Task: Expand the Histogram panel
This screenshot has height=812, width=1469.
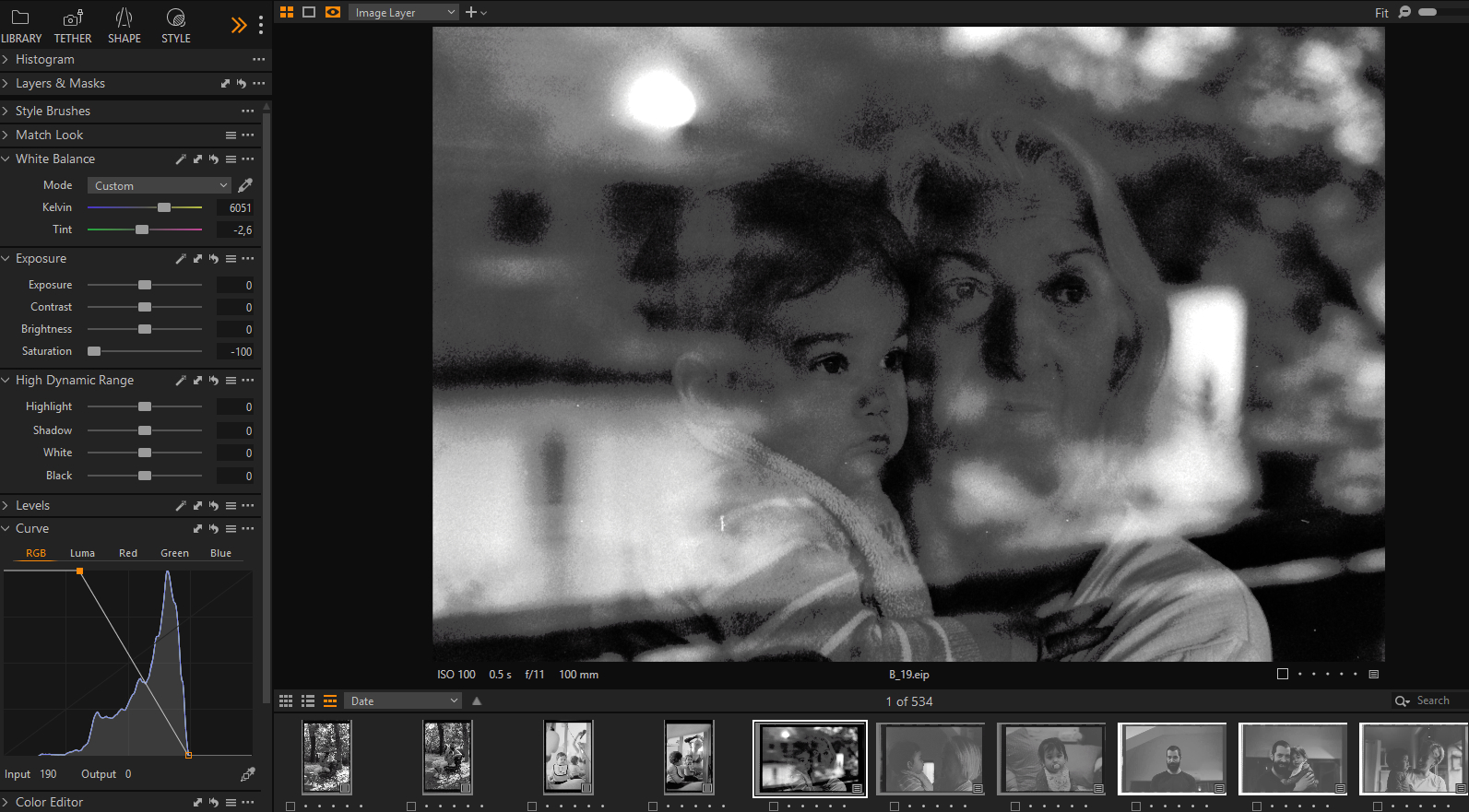Action: 6,59
